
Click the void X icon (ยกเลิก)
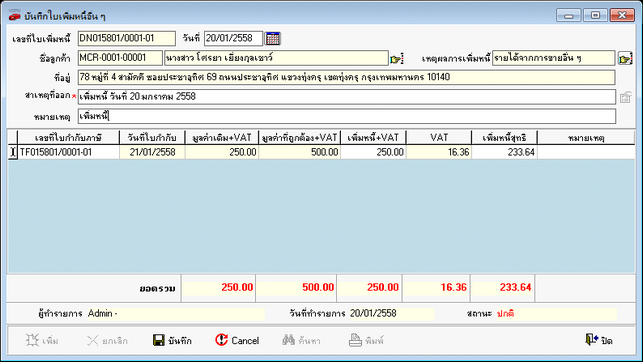pos(93,340)
